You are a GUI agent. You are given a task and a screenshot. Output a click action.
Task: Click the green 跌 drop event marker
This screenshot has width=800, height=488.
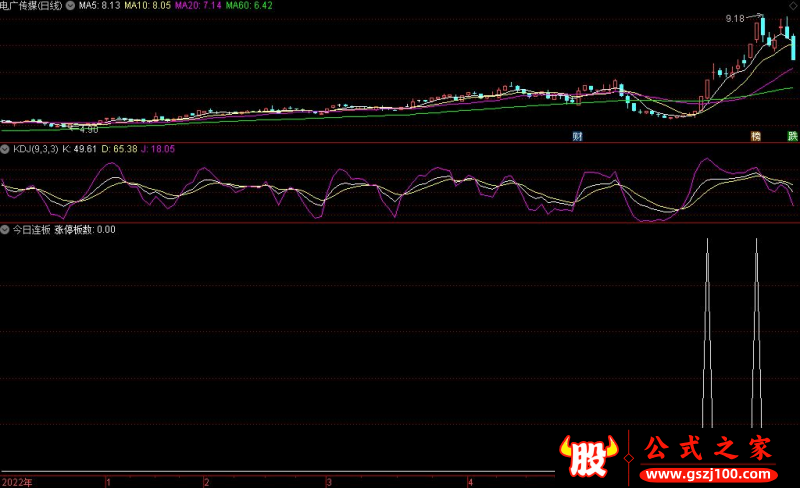pos(792,136)
